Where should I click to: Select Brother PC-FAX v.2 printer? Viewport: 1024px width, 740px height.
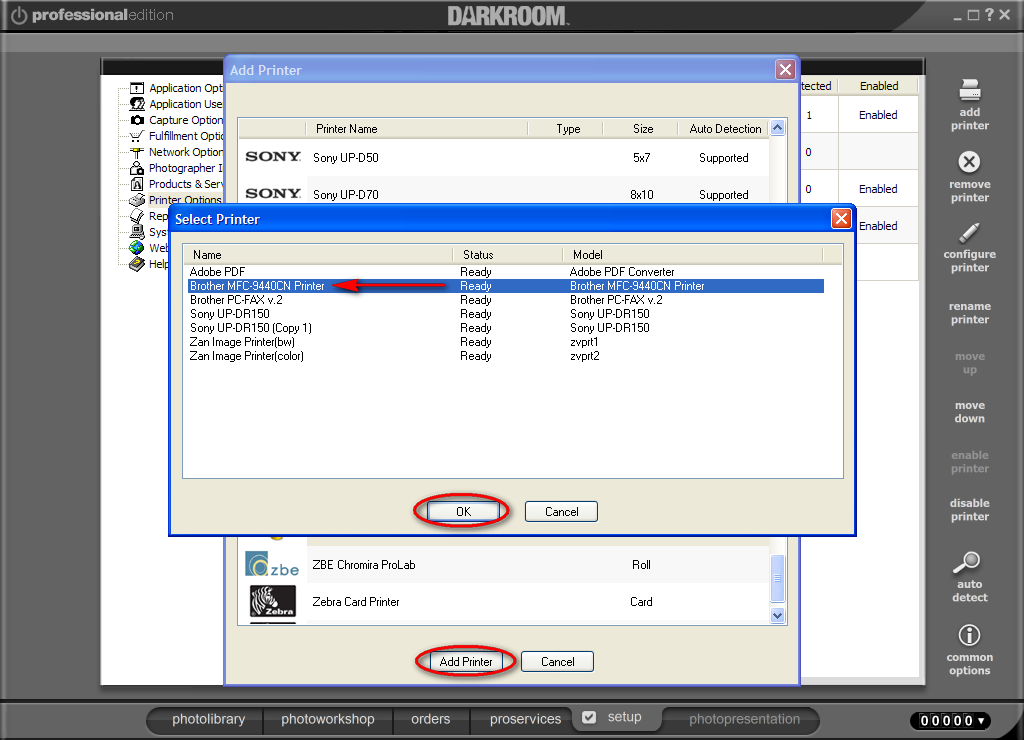(505, 300)
